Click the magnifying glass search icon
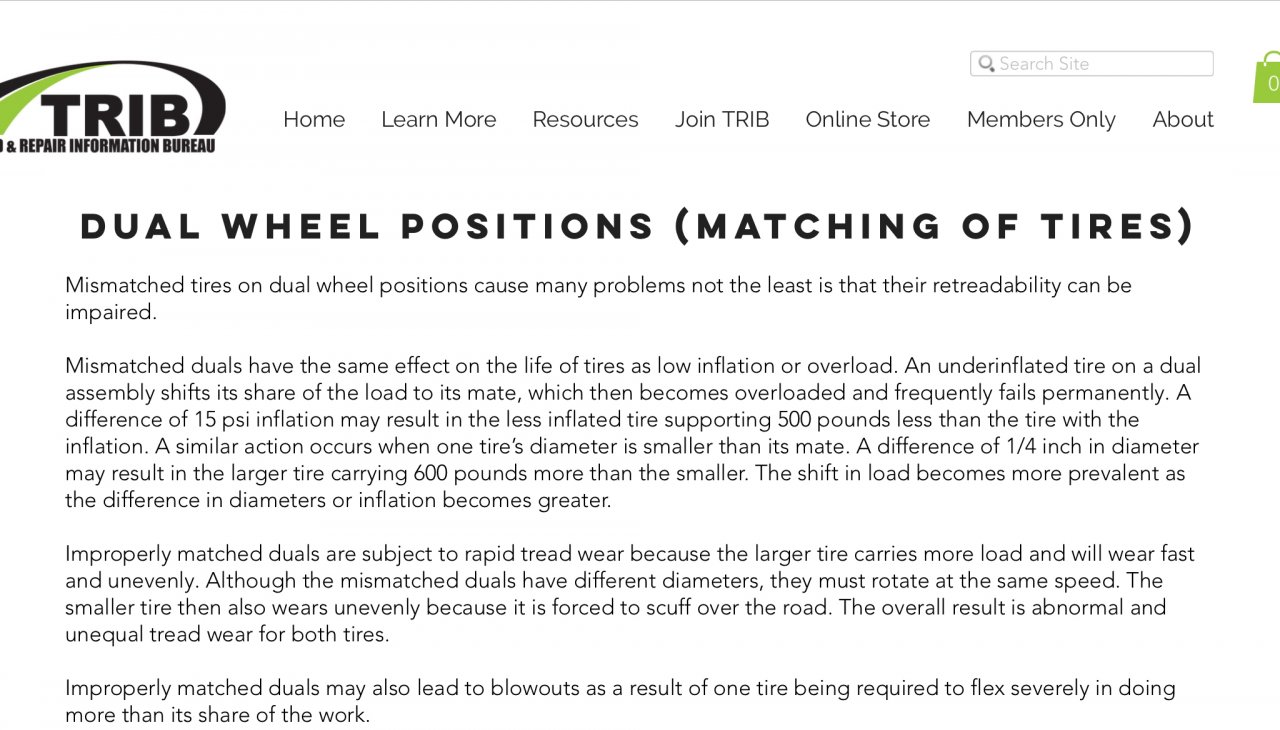 986,64
